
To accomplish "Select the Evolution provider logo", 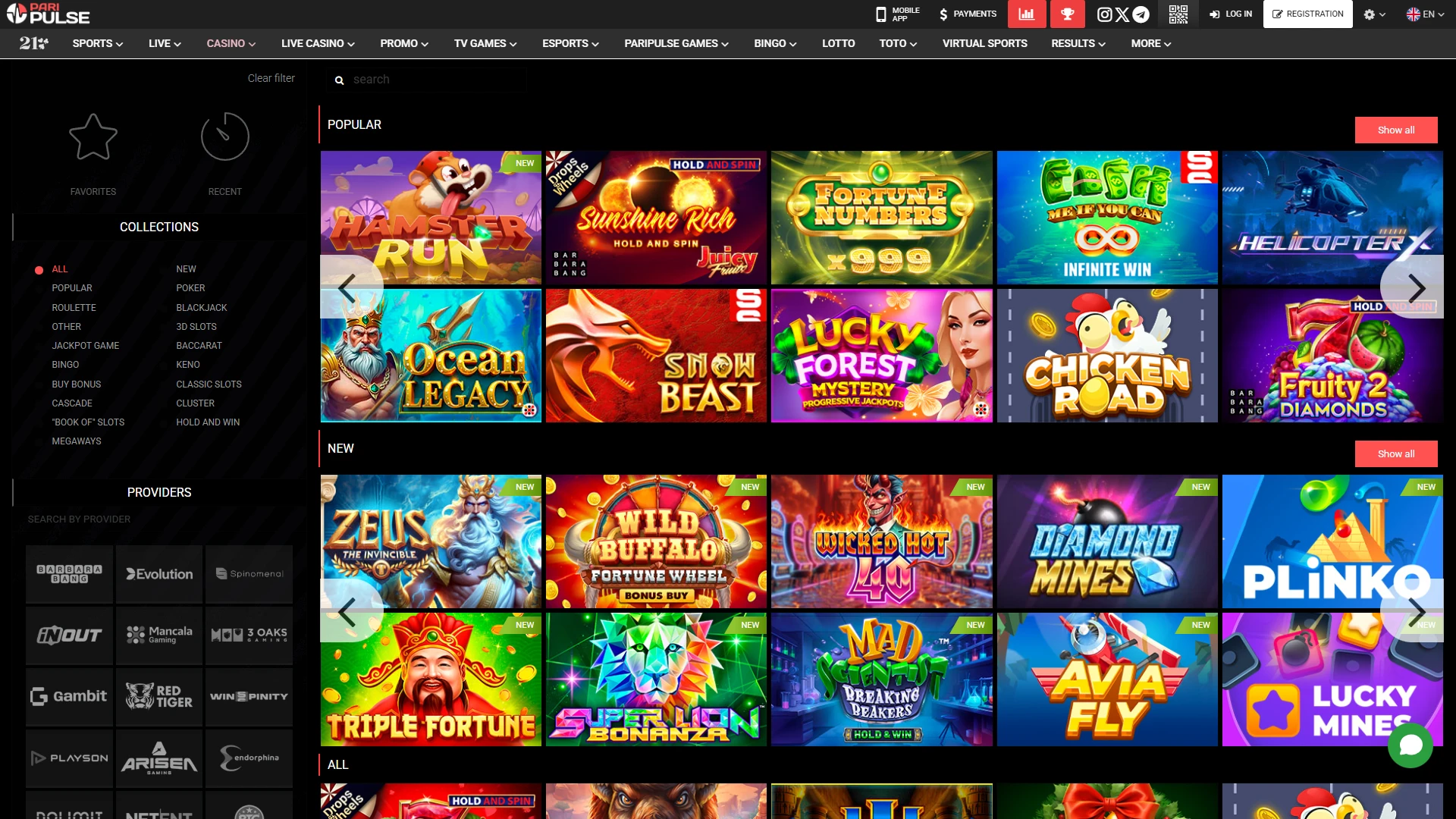I will 158,574.
